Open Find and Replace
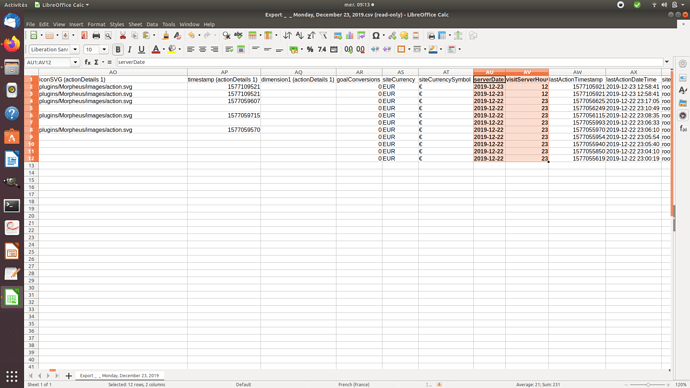The height and width of the screenshot is (388, 690). point(226,36)
